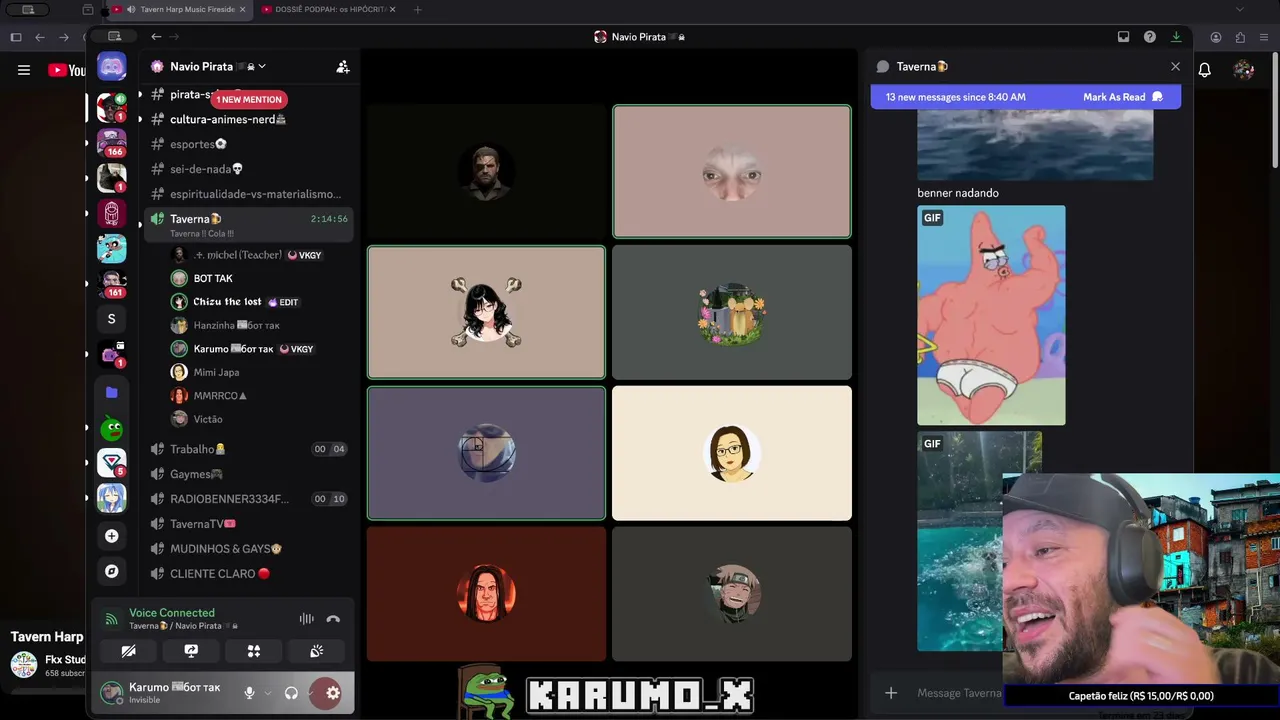This screenshot has width=1280, height=720.
Task: Open the YouTube account avatar menu
Action: click(x=1244, y=70)
